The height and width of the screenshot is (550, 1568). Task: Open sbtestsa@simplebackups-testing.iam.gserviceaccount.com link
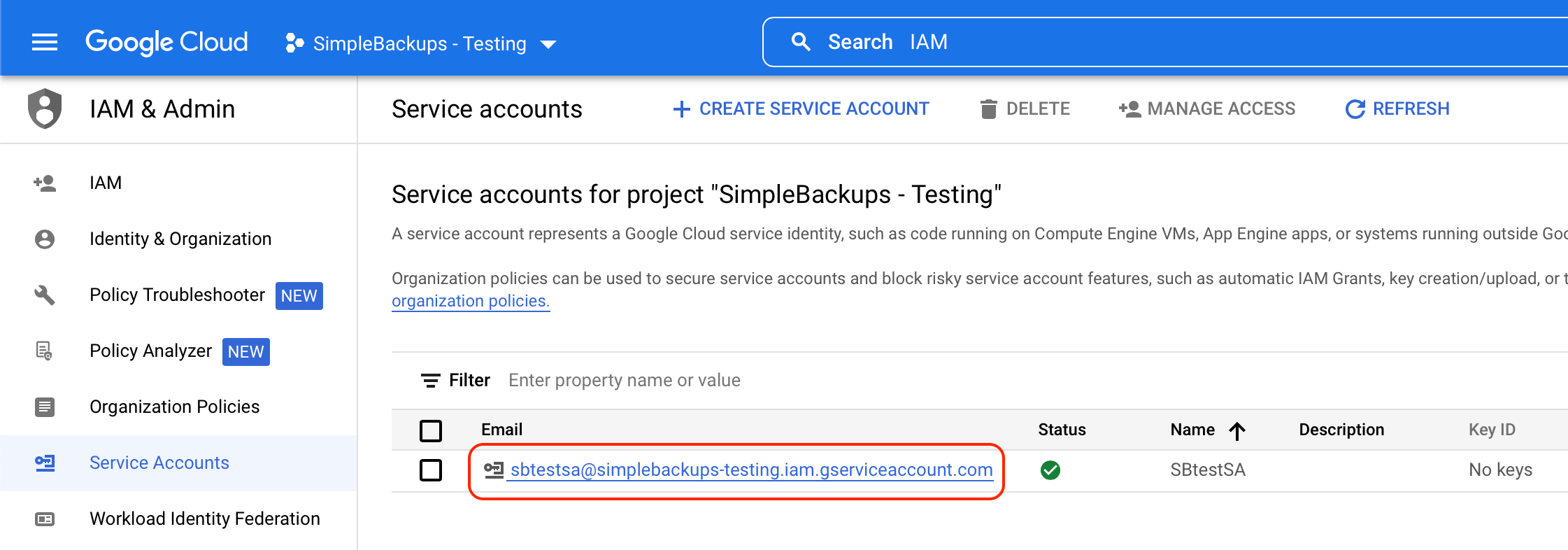click(752, 470)
